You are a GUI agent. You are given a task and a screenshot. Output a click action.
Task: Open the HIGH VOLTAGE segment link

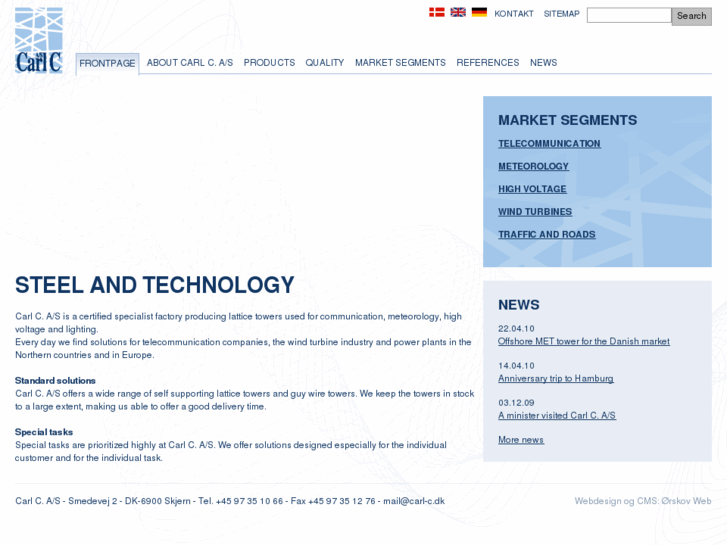[x=532, y=189]
